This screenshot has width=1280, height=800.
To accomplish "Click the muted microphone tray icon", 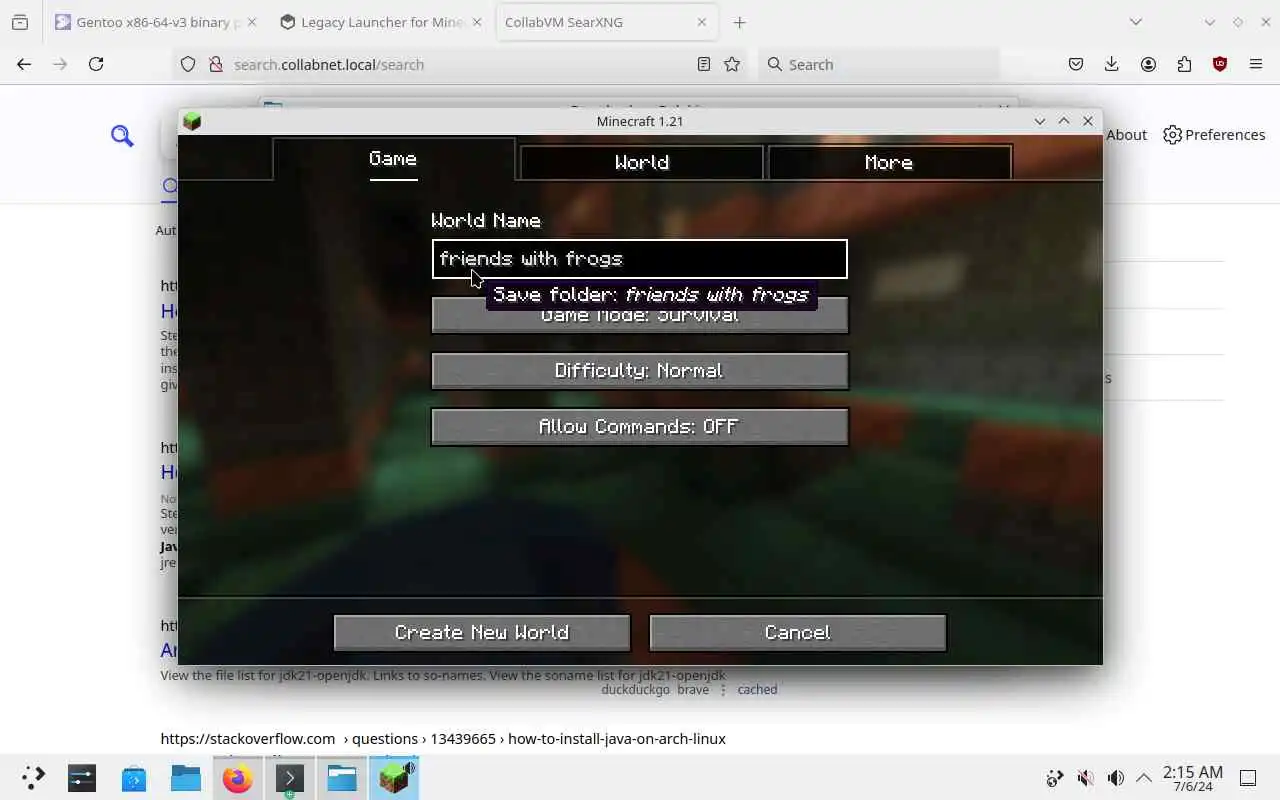I will coord(1085,778).
